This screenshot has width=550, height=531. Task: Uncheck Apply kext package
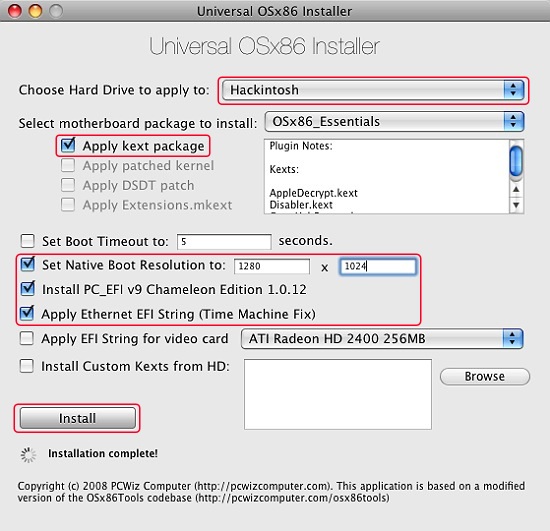[x=68, y=145]
